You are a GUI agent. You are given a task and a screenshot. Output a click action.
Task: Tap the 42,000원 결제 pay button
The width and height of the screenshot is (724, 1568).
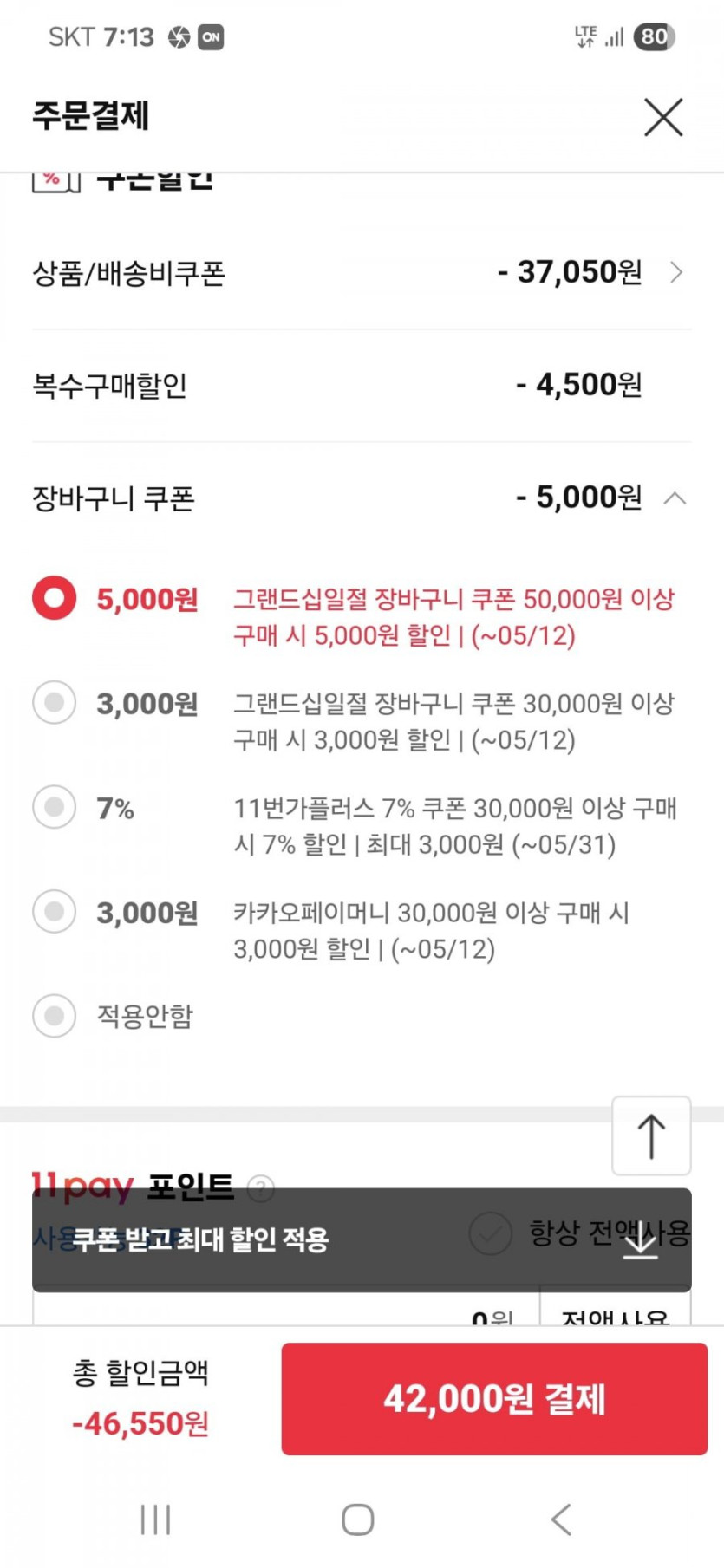tap(494, 1398)
